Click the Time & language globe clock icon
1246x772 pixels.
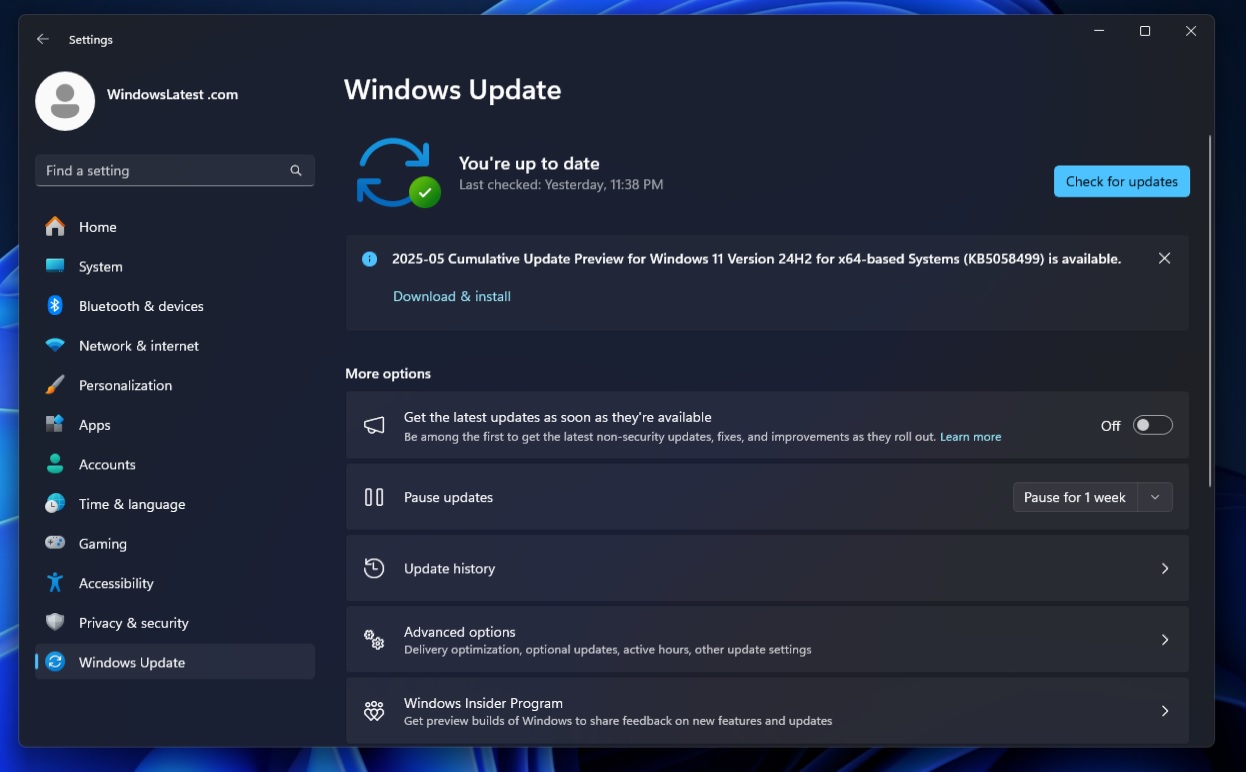(x=55, y=504)
